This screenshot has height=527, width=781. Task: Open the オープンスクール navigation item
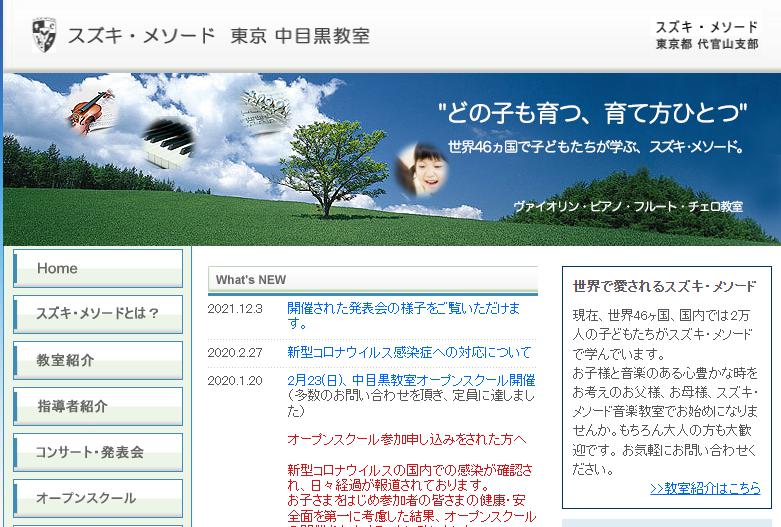(x=98, y=498)
